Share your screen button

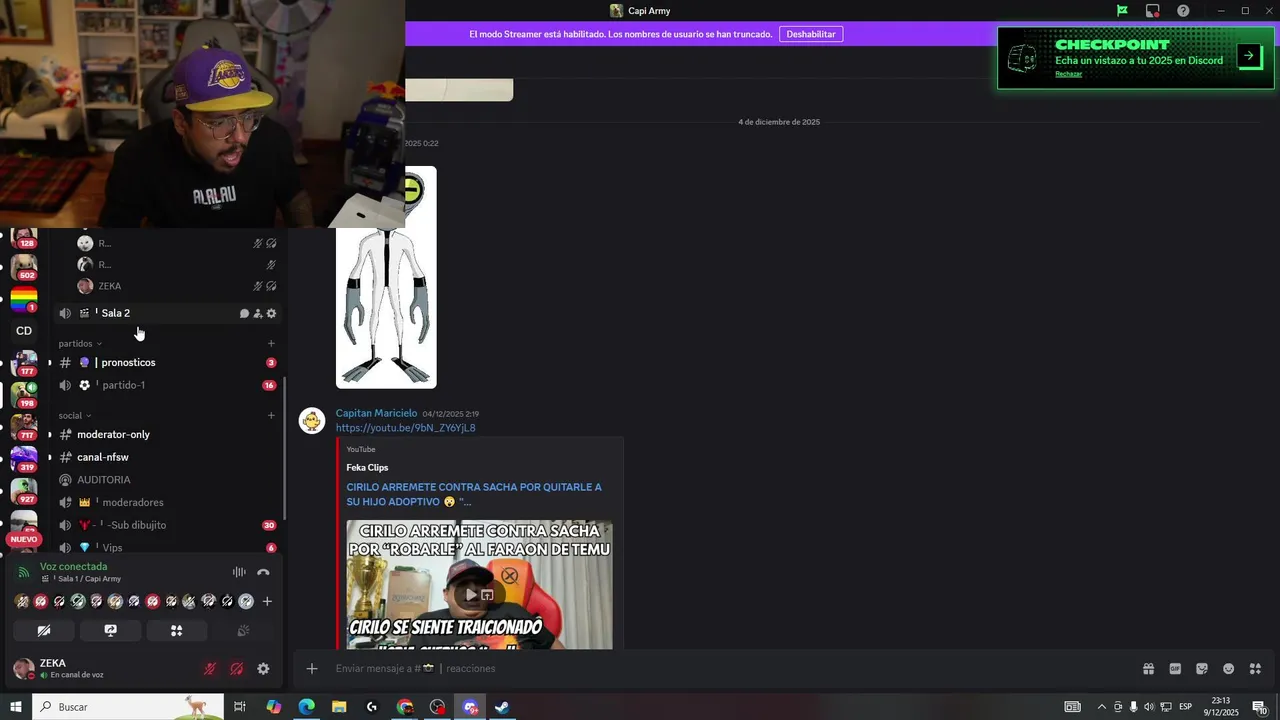point(110,631)
